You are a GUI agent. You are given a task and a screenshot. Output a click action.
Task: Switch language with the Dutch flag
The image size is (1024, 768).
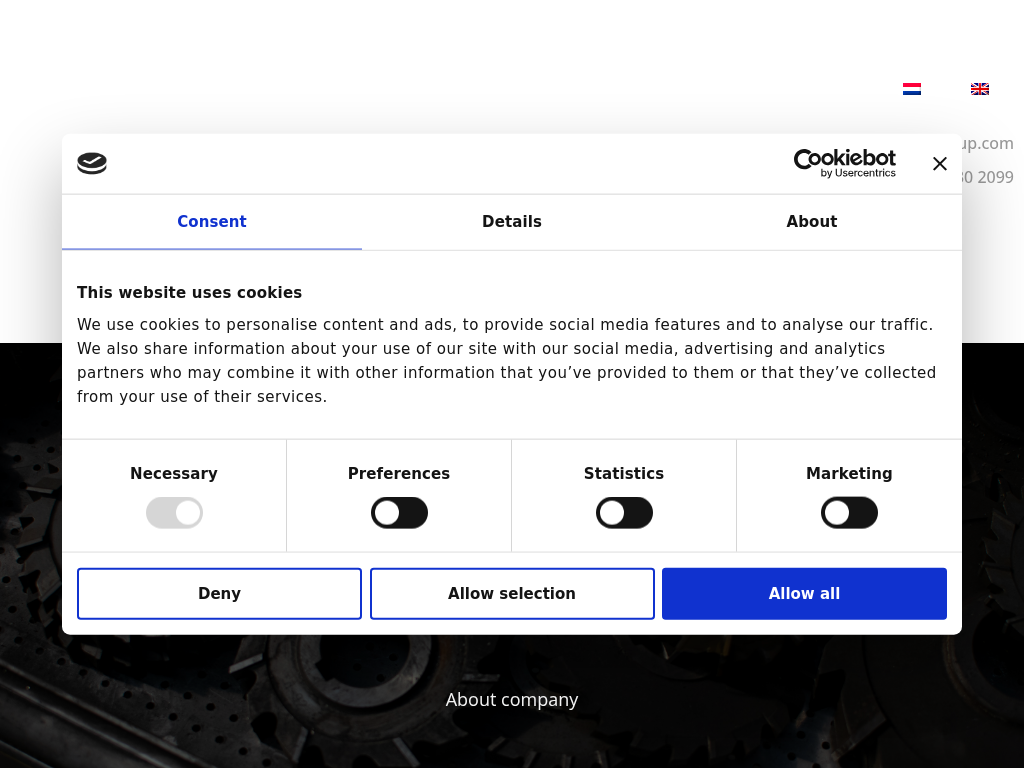pyautogui.click(x=911, y=89)
